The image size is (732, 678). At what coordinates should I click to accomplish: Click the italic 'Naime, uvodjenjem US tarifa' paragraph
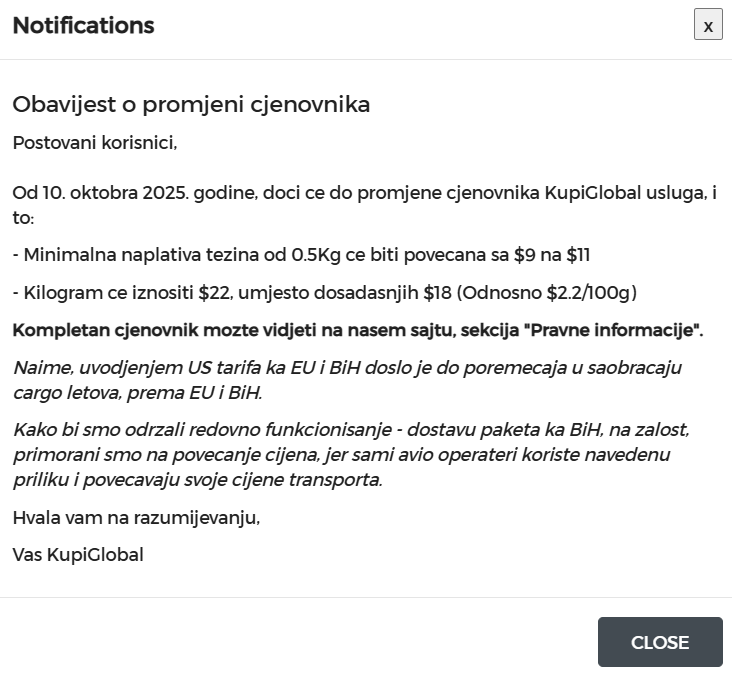[348, 380]
